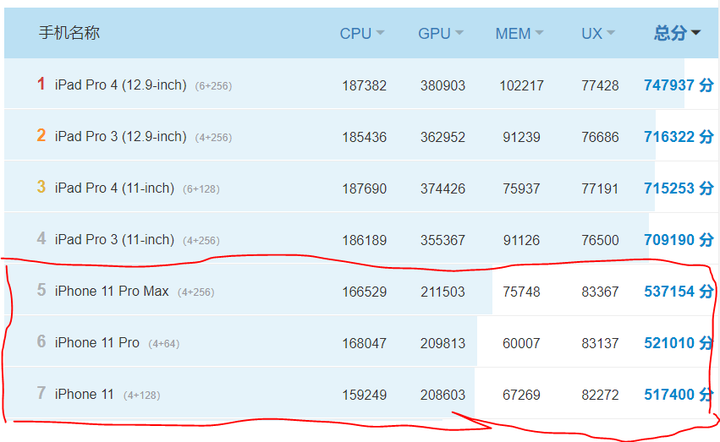Click the rank number 6
The width and height of the screenshot is (720, 442).
tap(41, 341)
